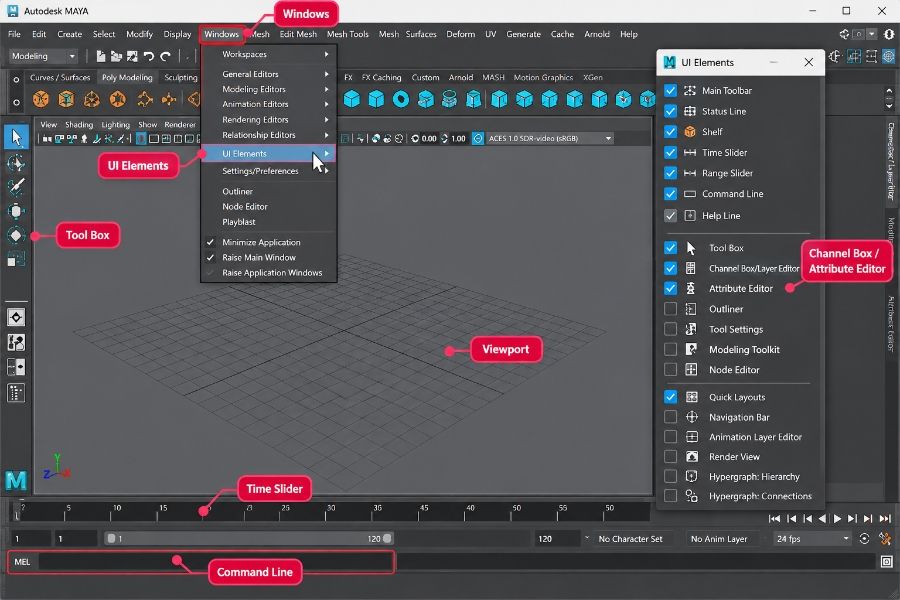This screenshot has width=900, height=600.
Task: Open the Script Editor icon beside command line
Action: coord(887,562)
